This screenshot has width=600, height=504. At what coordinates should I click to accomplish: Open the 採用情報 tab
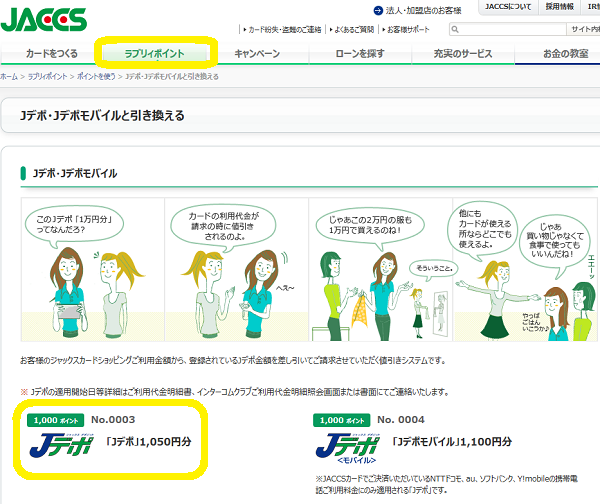click(559, 7)
